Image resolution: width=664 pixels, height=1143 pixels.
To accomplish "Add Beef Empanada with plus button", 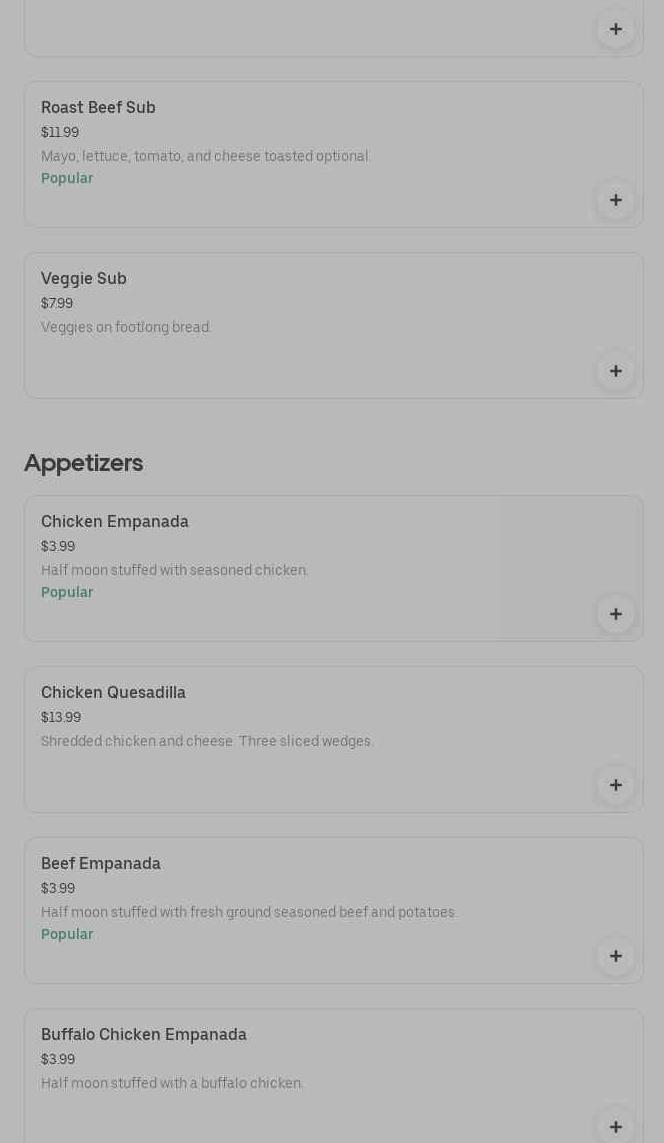I will coord(616,956).
